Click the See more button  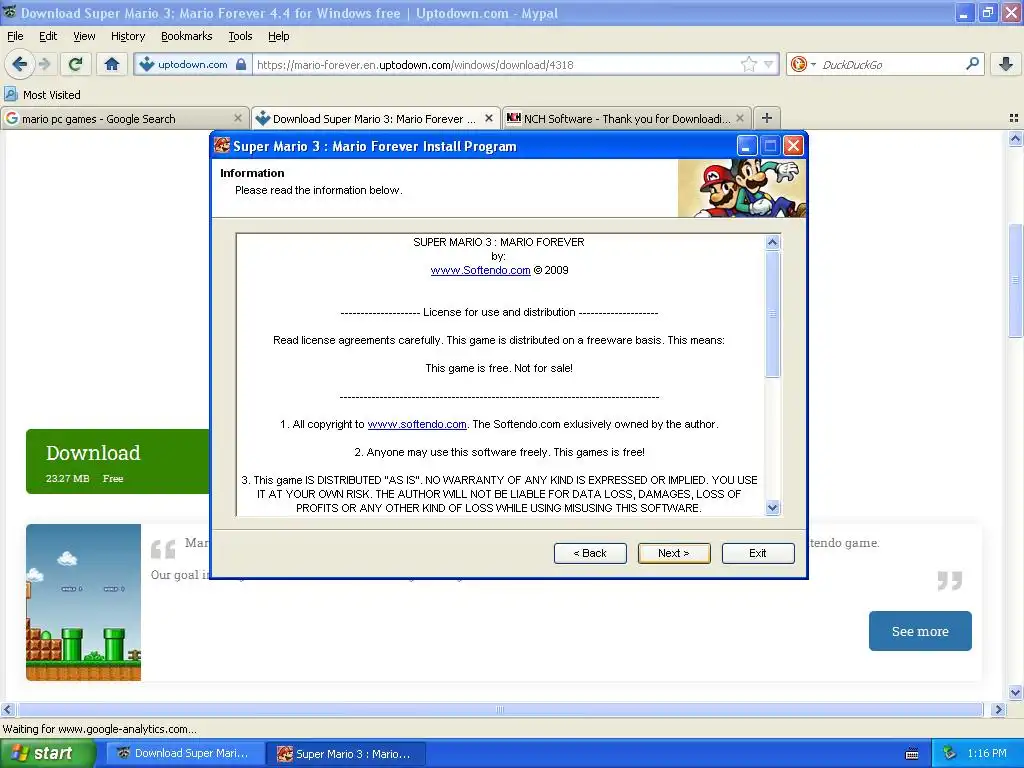click(x=920, y=631)
